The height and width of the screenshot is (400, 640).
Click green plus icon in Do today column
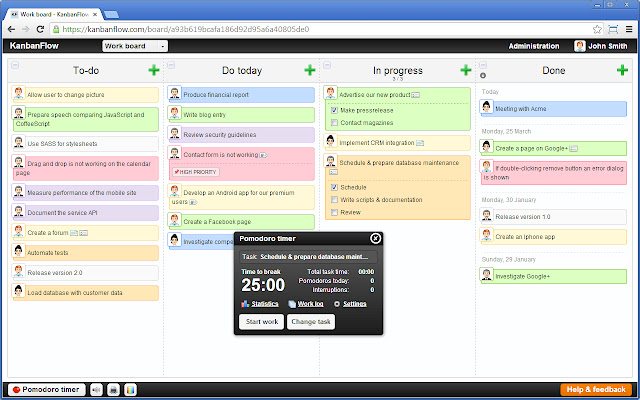tap(311, 70)
